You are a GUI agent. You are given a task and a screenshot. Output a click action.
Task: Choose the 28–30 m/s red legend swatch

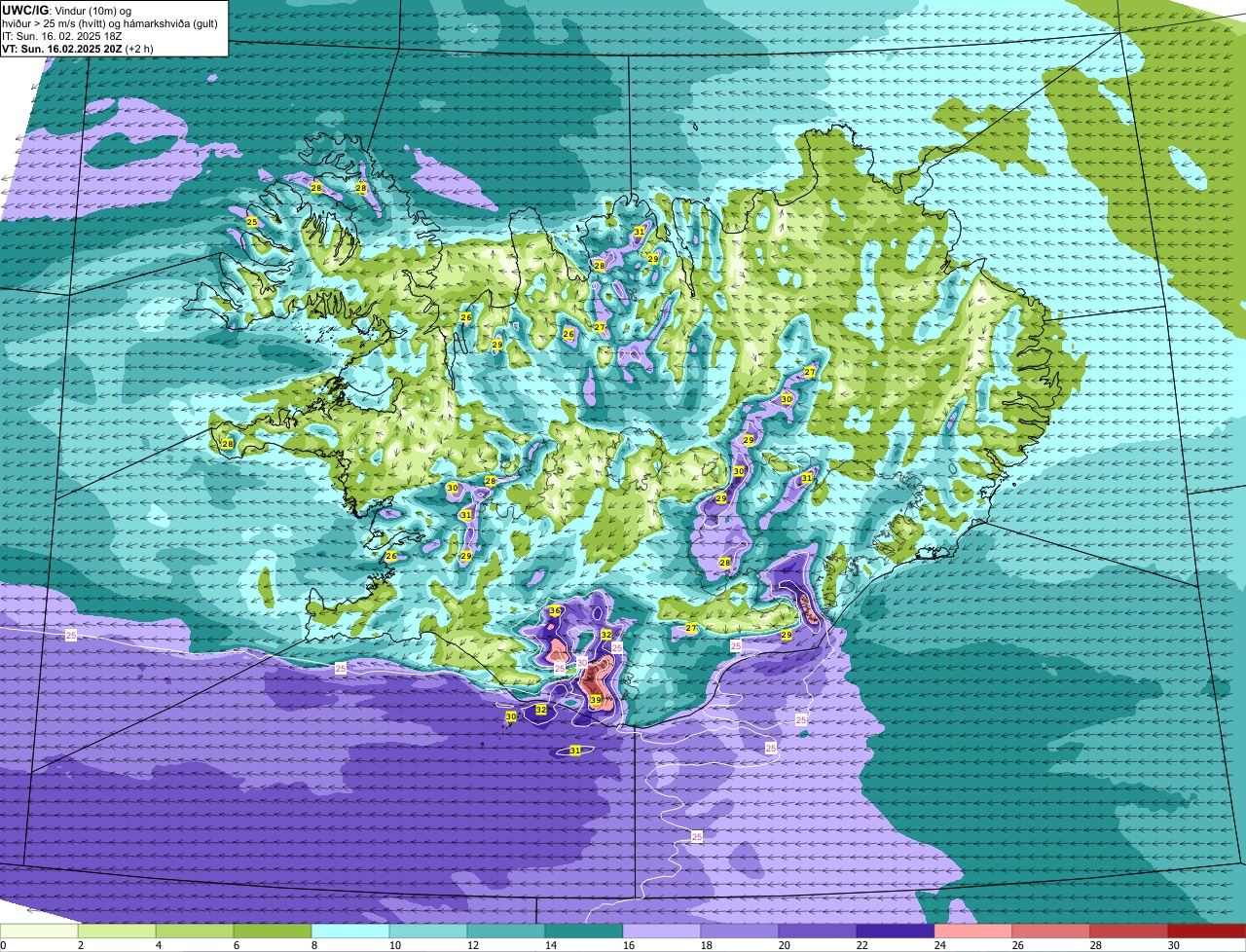(1129, 932)
